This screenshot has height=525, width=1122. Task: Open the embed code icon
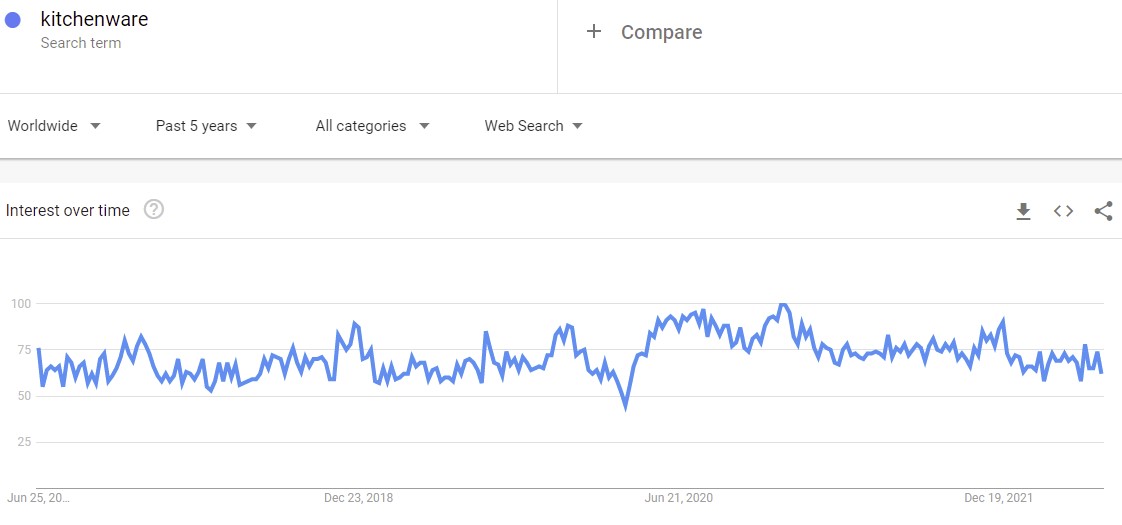(1063, 211)
